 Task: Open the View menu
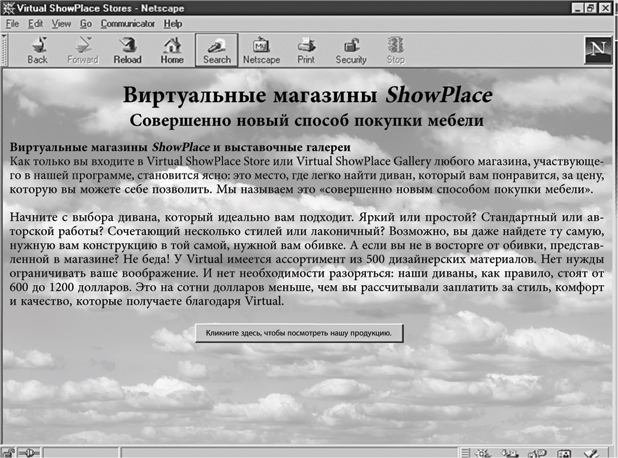[x=61, y=23]
